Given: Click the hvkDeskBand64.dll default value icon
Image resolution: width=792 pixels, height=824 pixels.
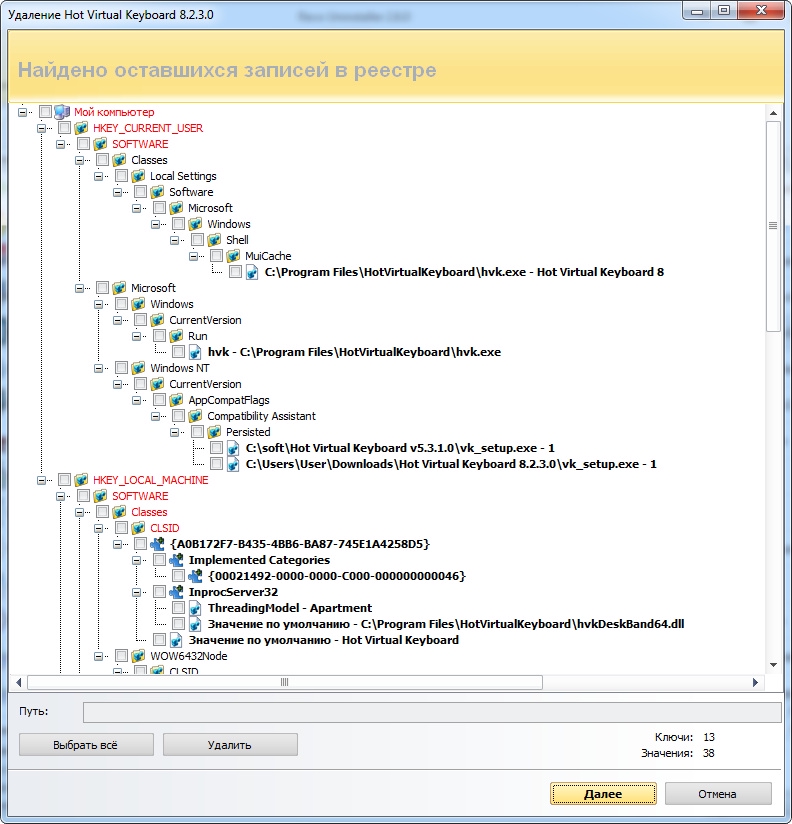Looking at the screenshot, I should 195,624.
